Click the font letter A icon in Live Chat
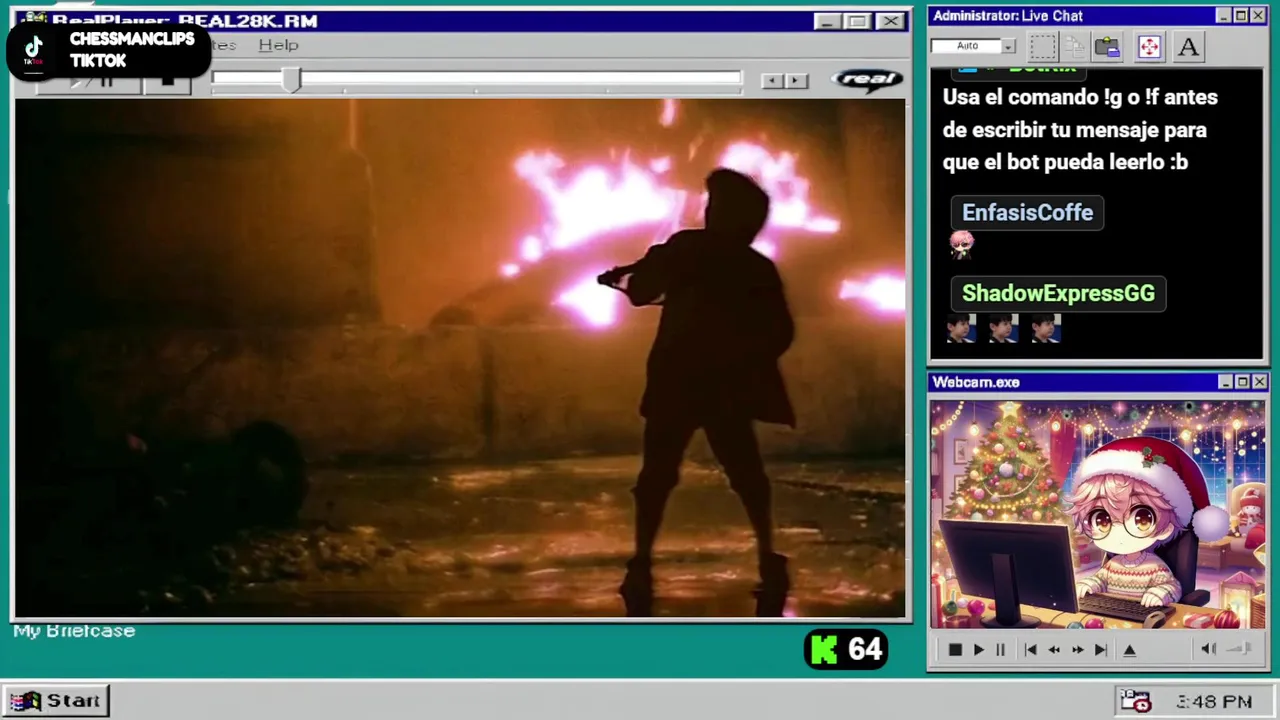The width and height of the screenshot is (1280, 720). coord(1188,47)
